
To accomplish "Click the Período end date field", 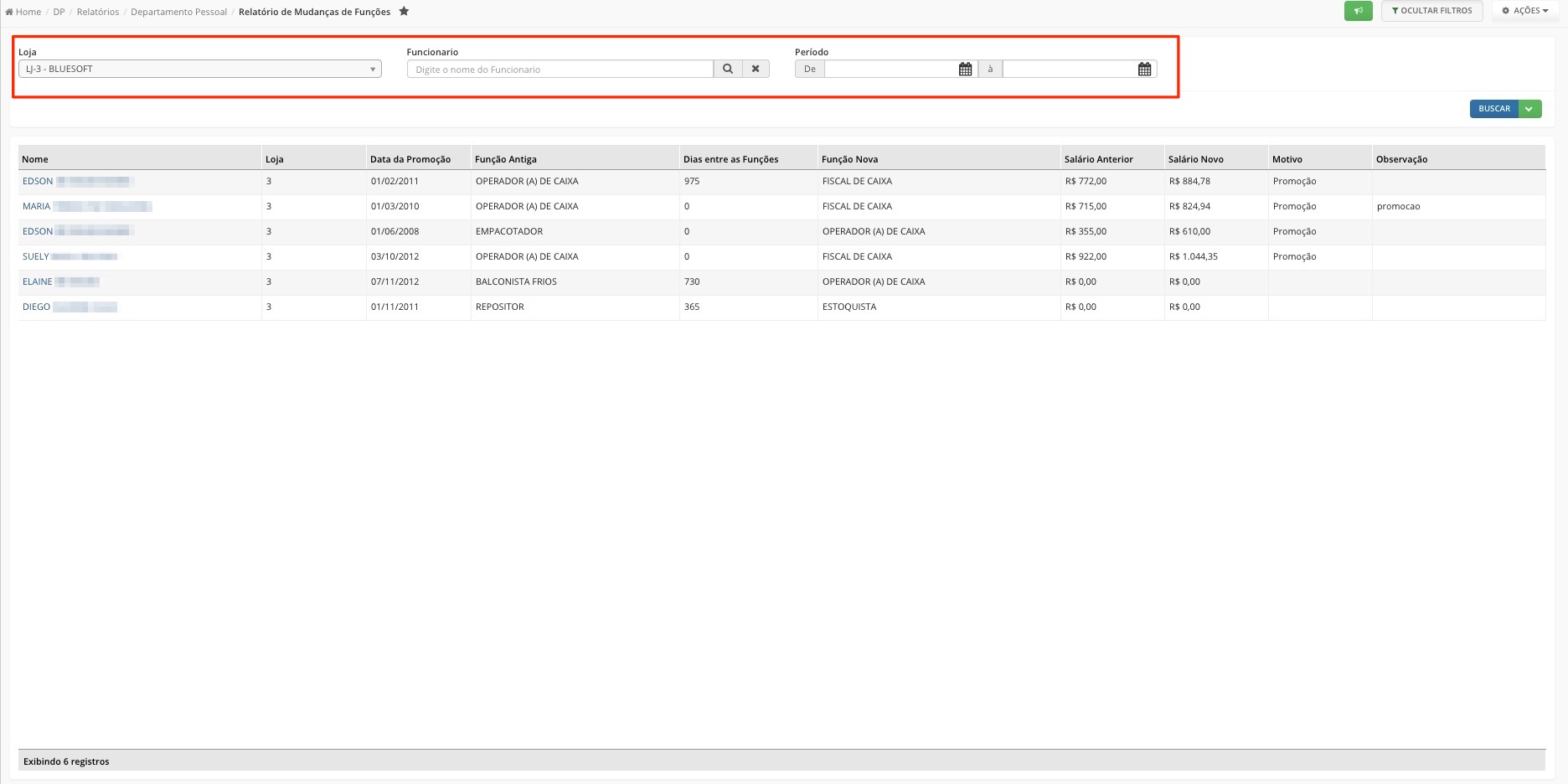I will pos(1070,69).
